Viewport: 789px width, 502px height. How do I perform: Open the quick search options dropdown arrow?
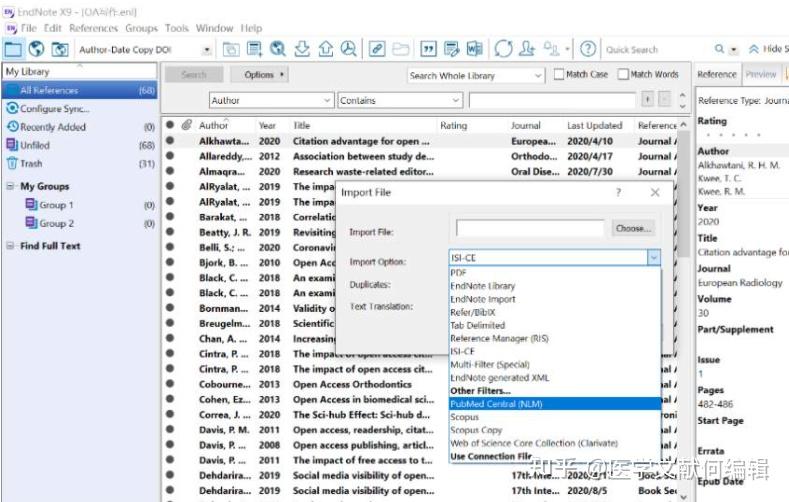click(734, 49)
